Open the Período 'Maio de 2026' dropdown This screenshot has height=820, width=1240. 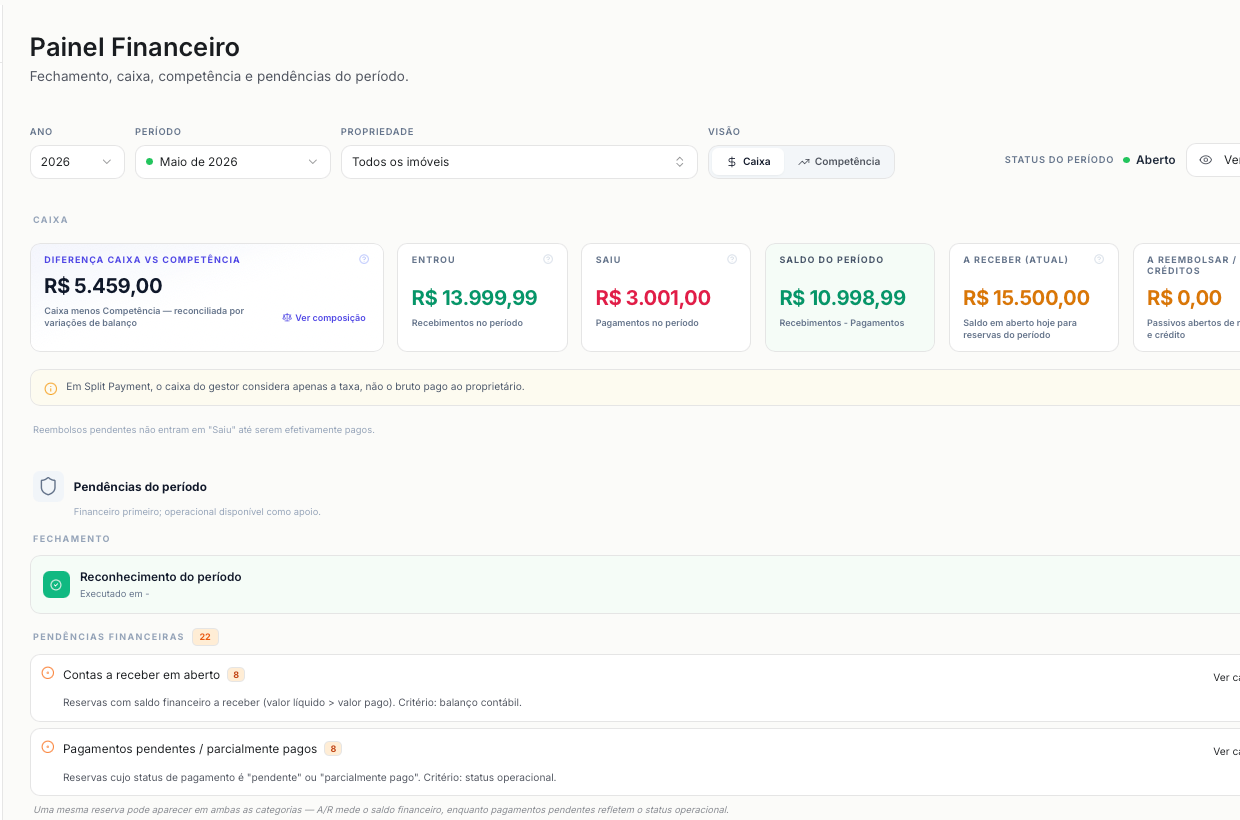tap(232, 162)
